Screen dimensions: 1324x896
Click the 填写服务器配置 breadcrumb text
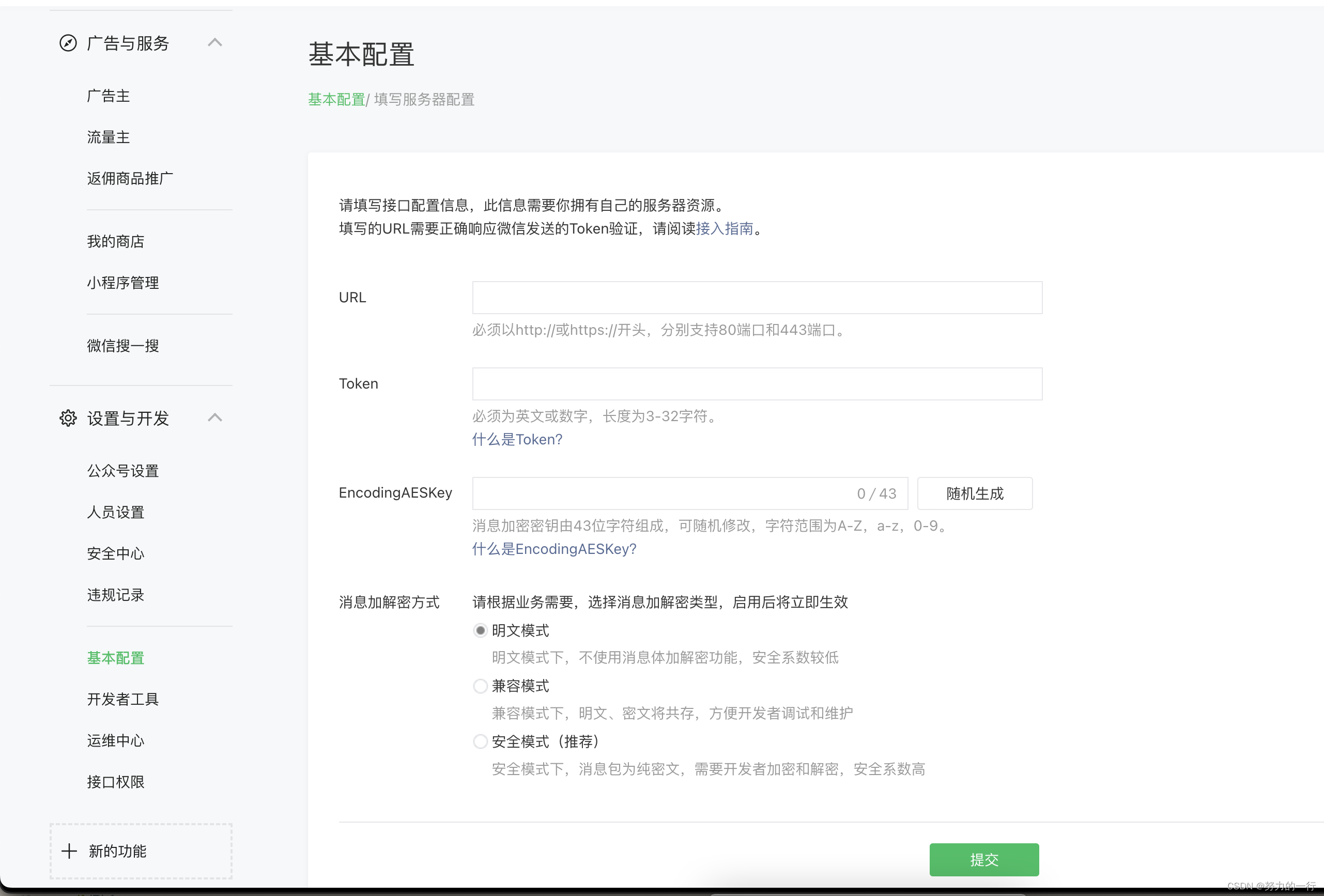[424, 99]
